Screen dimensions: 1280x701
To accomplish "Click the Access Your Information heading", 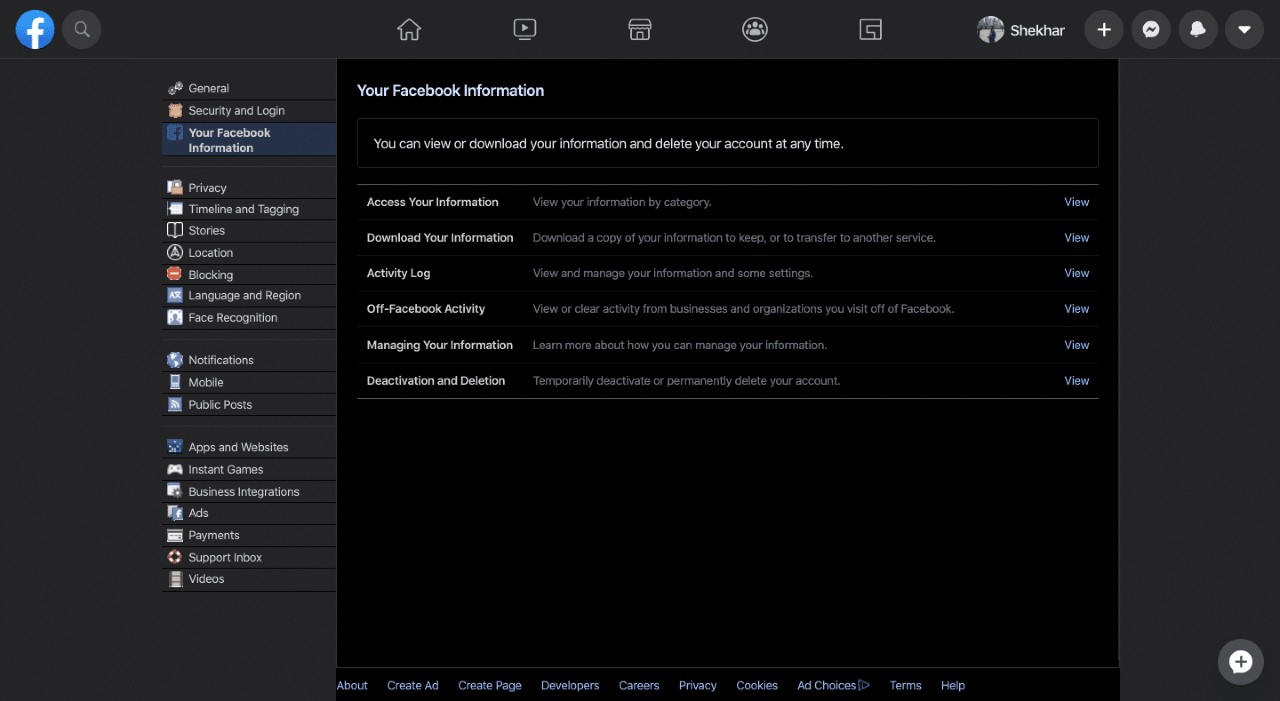I will (432, 202).
